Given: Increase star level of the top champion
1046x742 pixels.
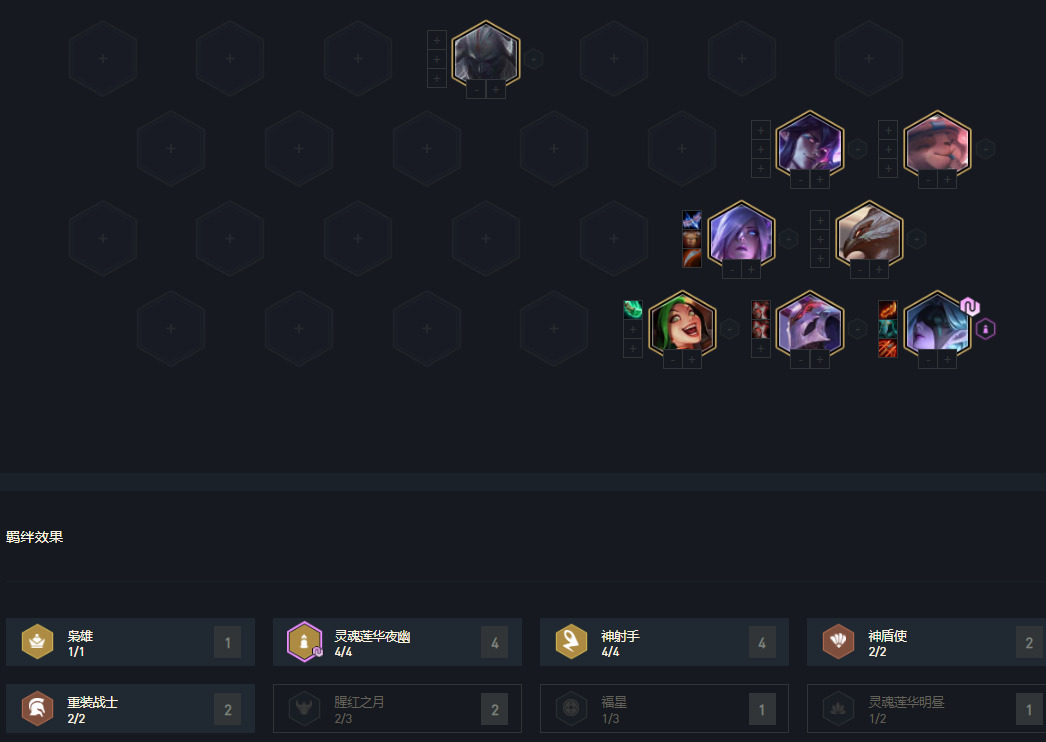Looking at the screenshot, I should click(x=496, y=90).
